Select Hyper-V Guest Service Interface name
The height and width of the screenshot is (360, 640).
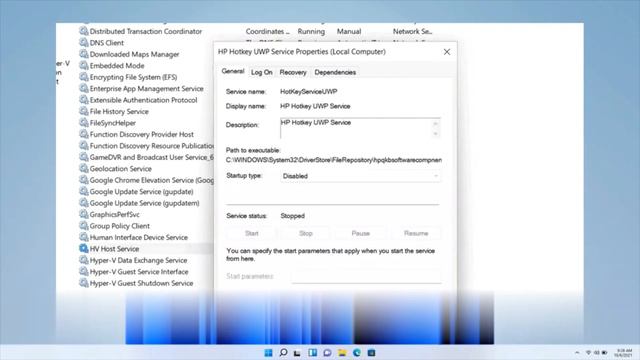[x=139, y=271]
